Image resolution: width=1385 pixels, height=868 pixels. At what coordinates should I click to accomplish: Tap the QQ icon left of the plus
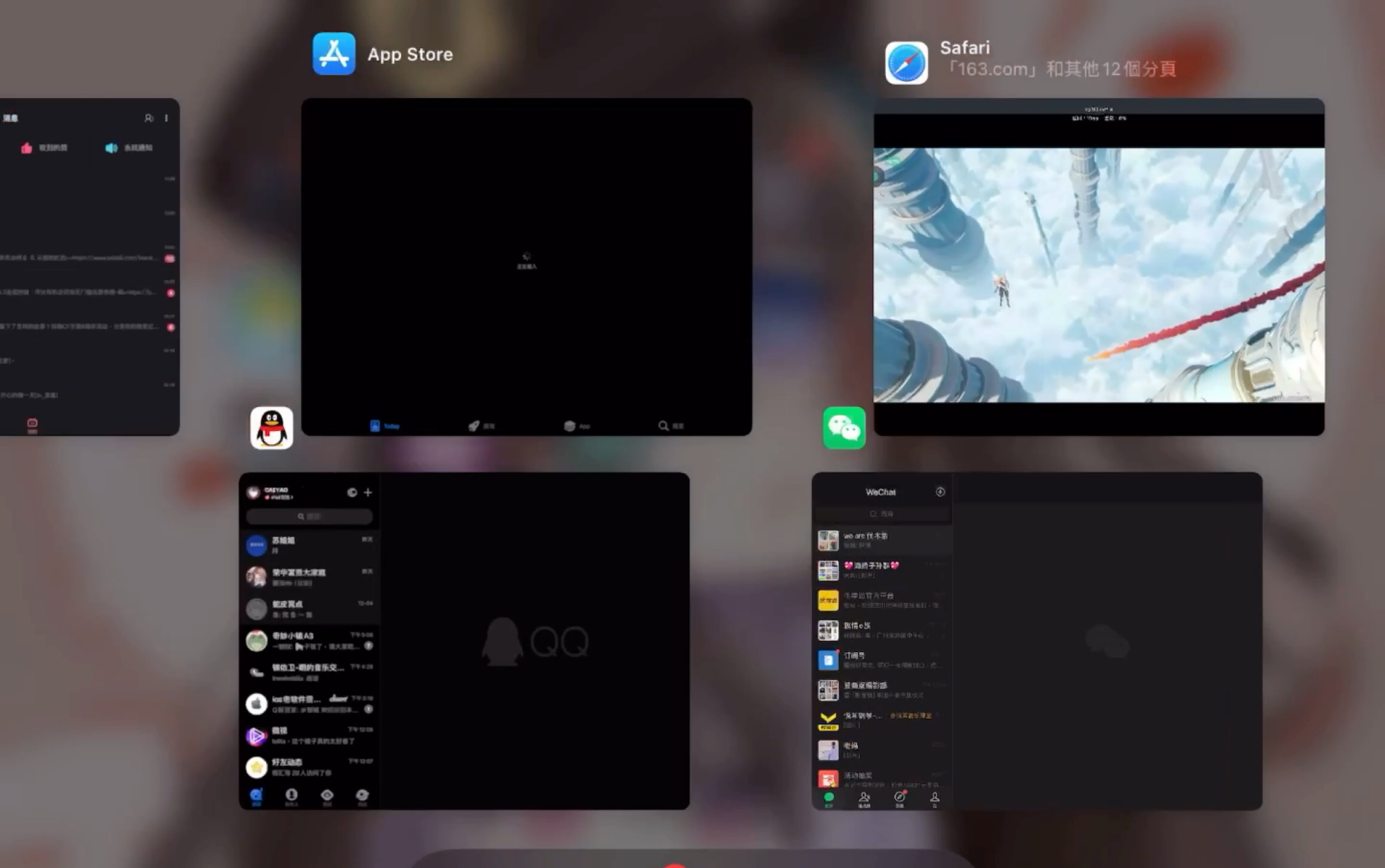[352, 492]
